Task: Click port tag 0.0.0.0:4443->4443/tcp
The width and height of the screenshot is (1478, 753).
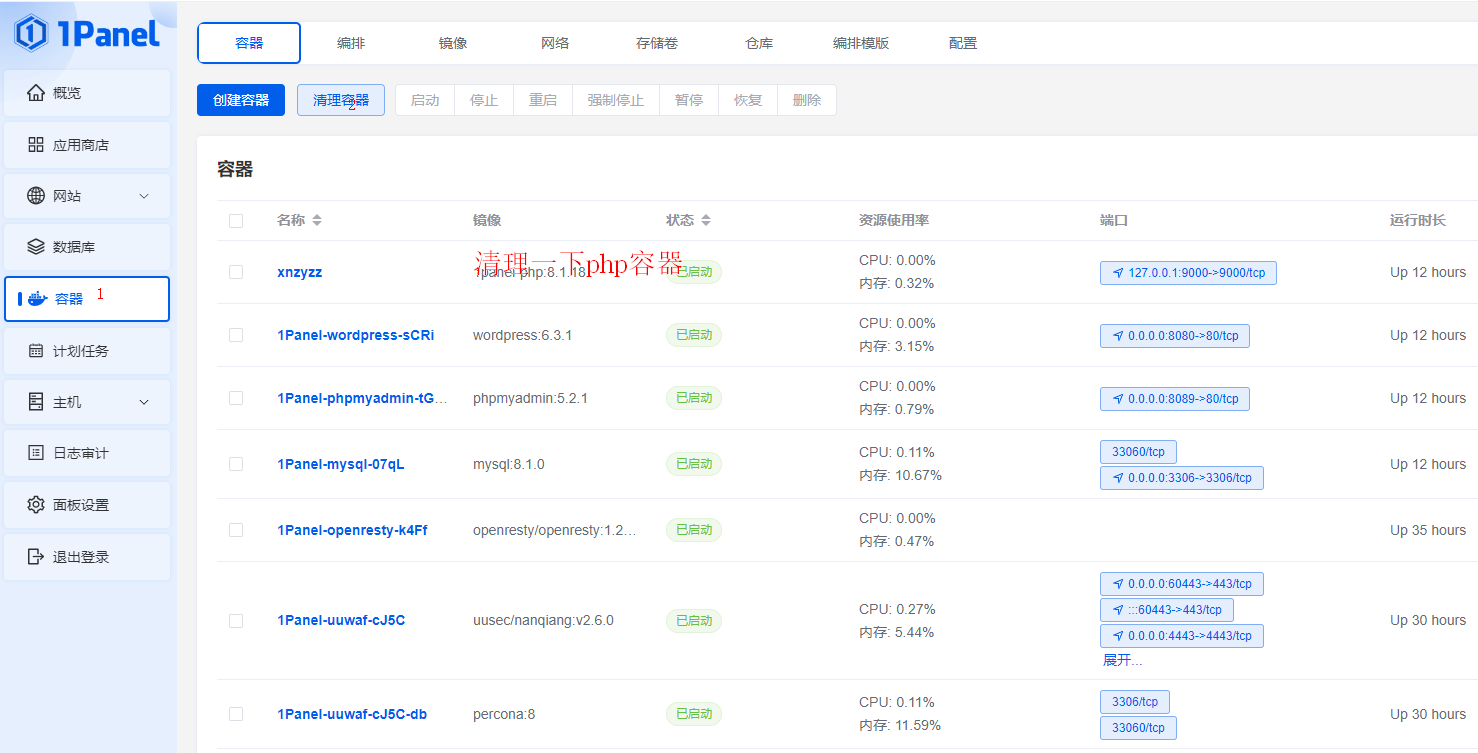Action: (1182, 636)
